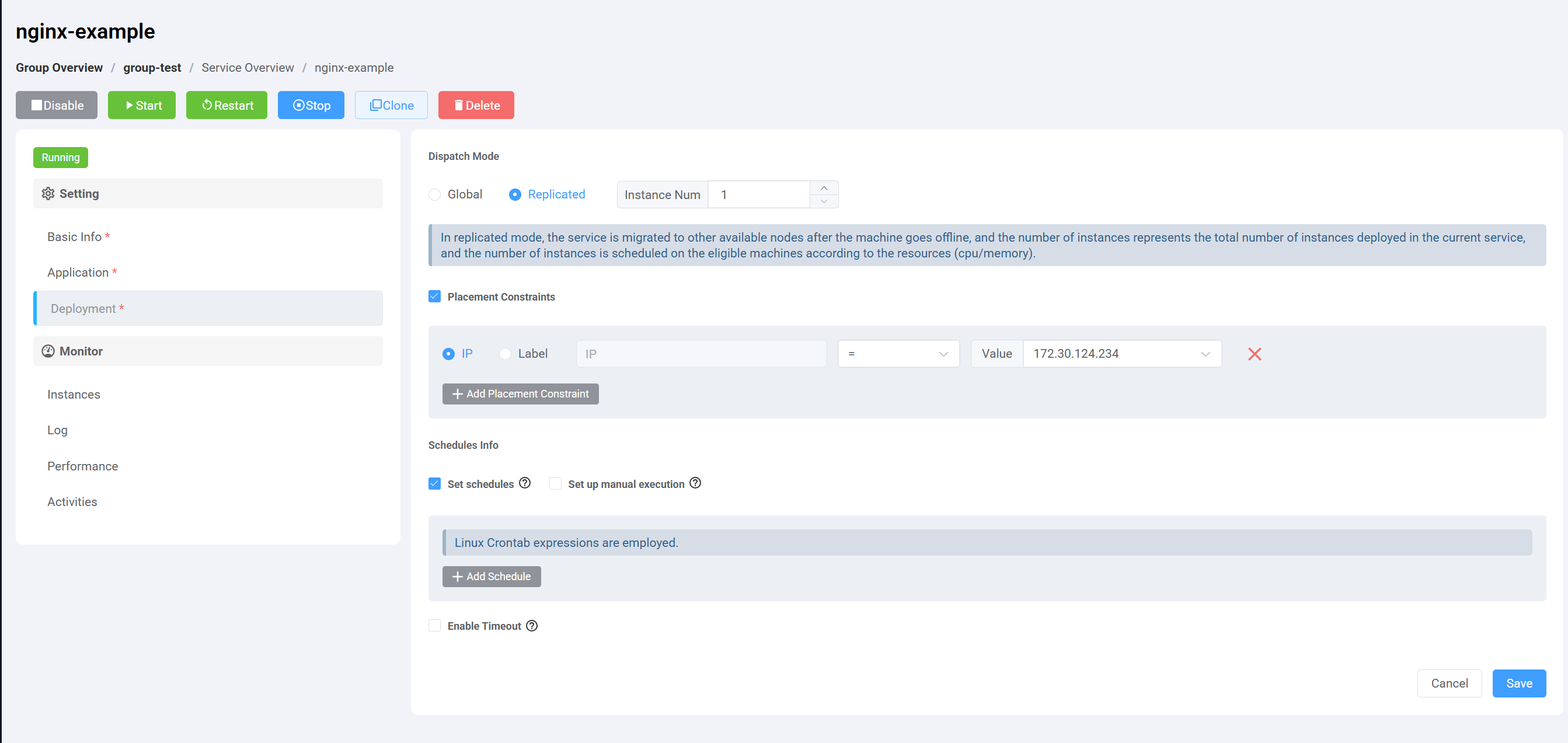This screenshot has width=1568, height=743.
Task: Open the Activities page
Action: tap(208, 502)
